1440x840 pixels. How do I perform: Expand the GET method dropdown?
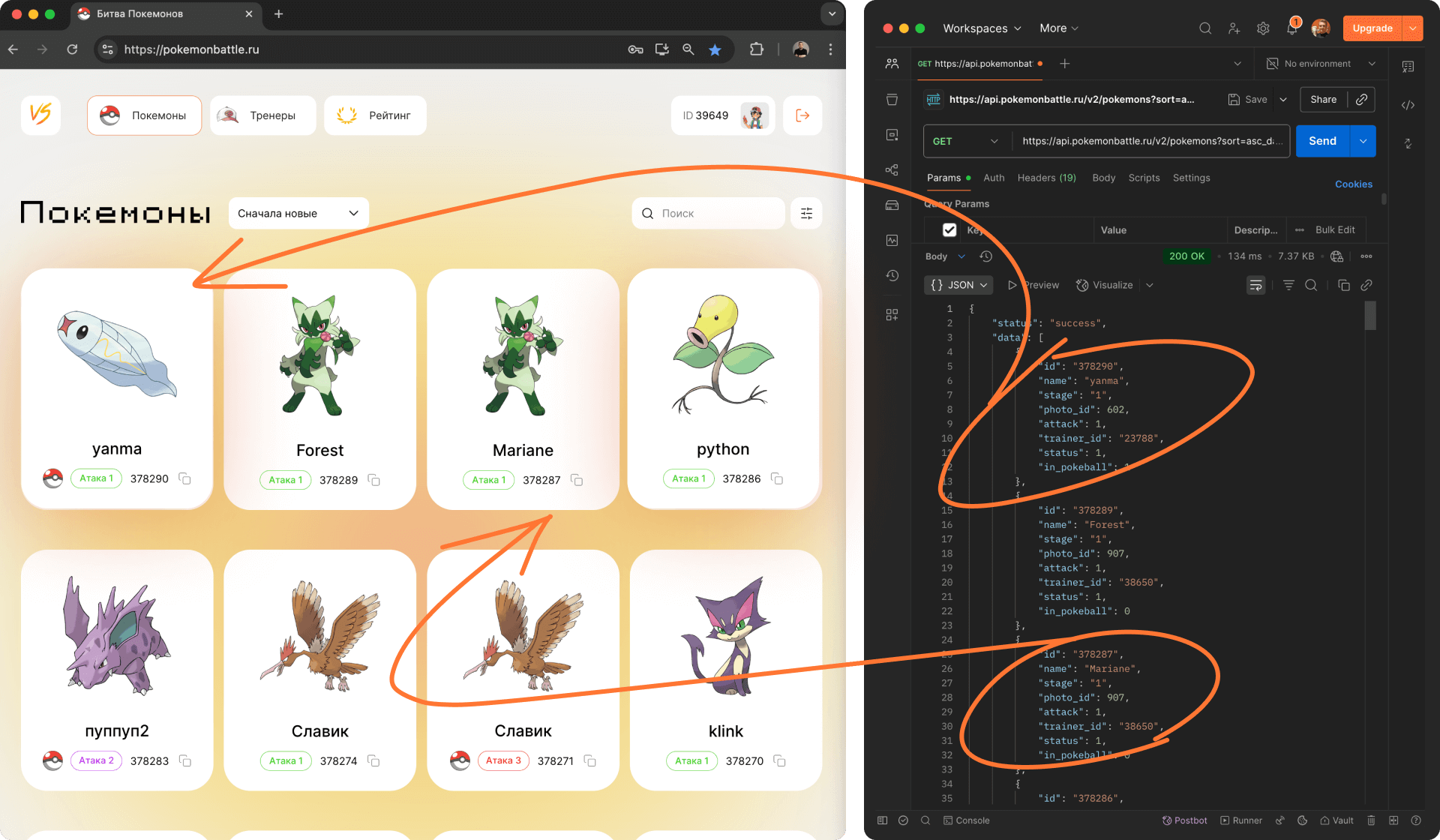(964, 141)
